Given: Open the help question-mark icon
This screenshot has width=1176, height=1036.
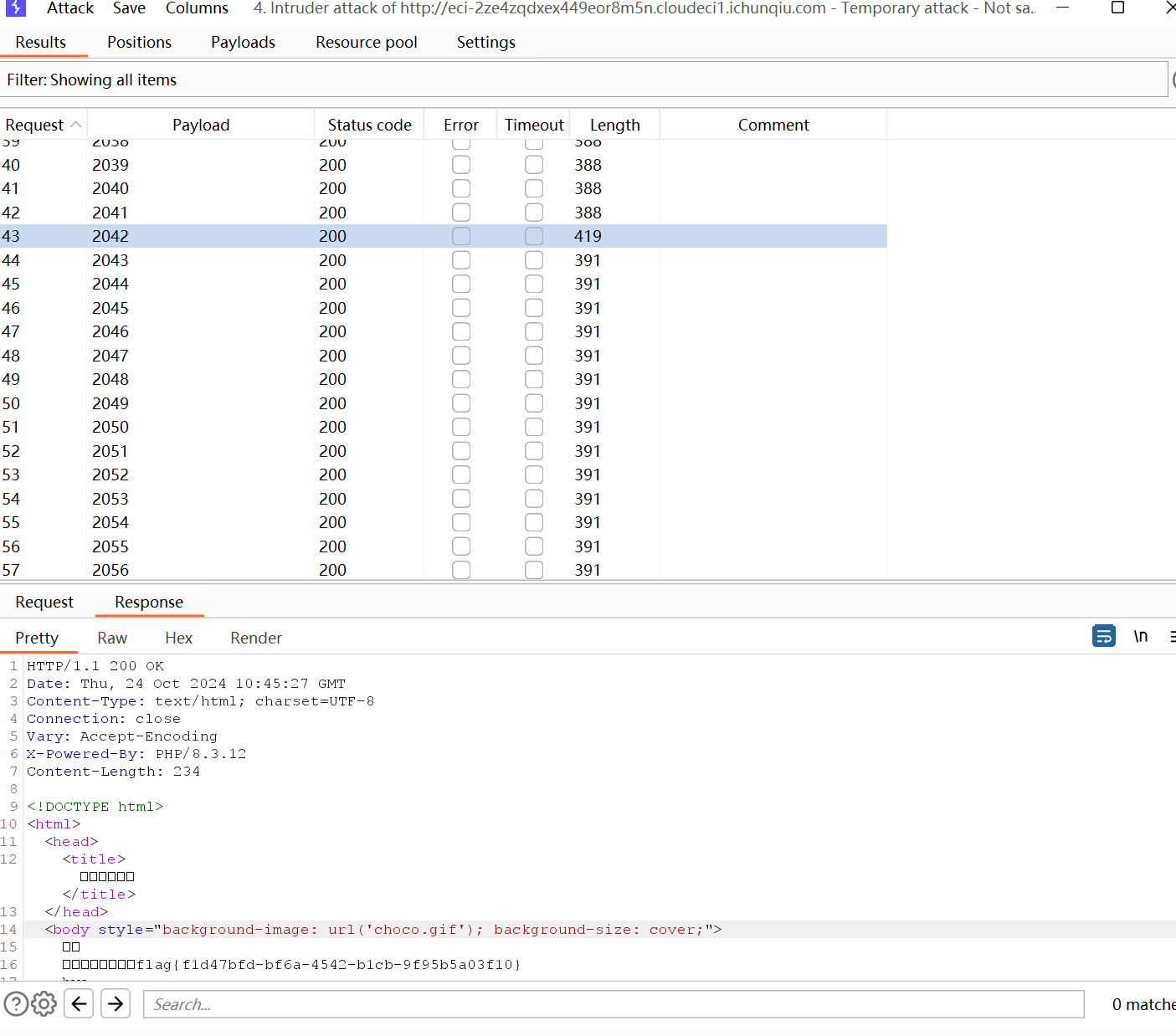Looking at the screenshot, I should click(16, 1003).
